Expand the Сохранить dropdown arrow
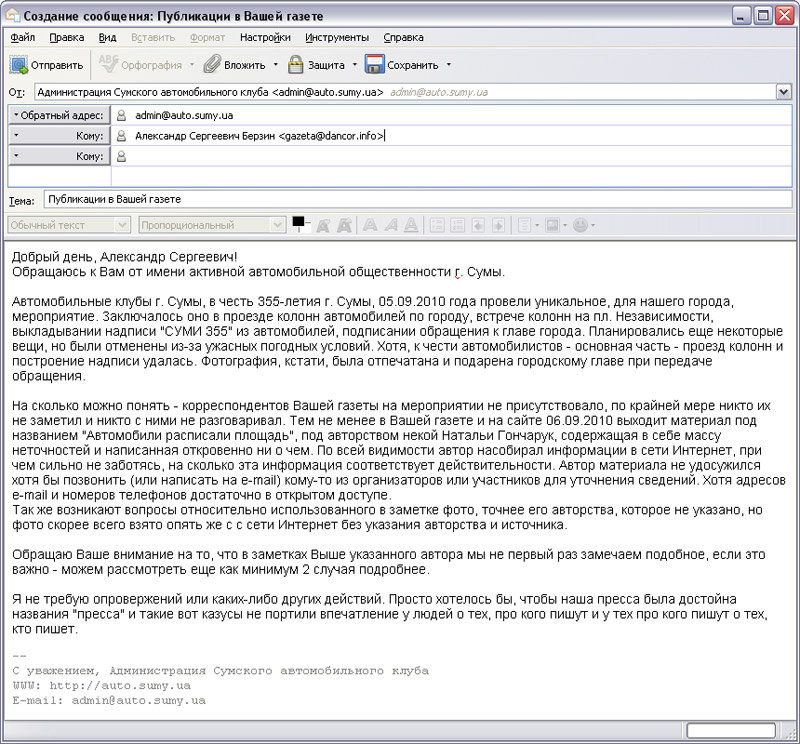This screenshot has height=744, width=800. pos(448,65)
